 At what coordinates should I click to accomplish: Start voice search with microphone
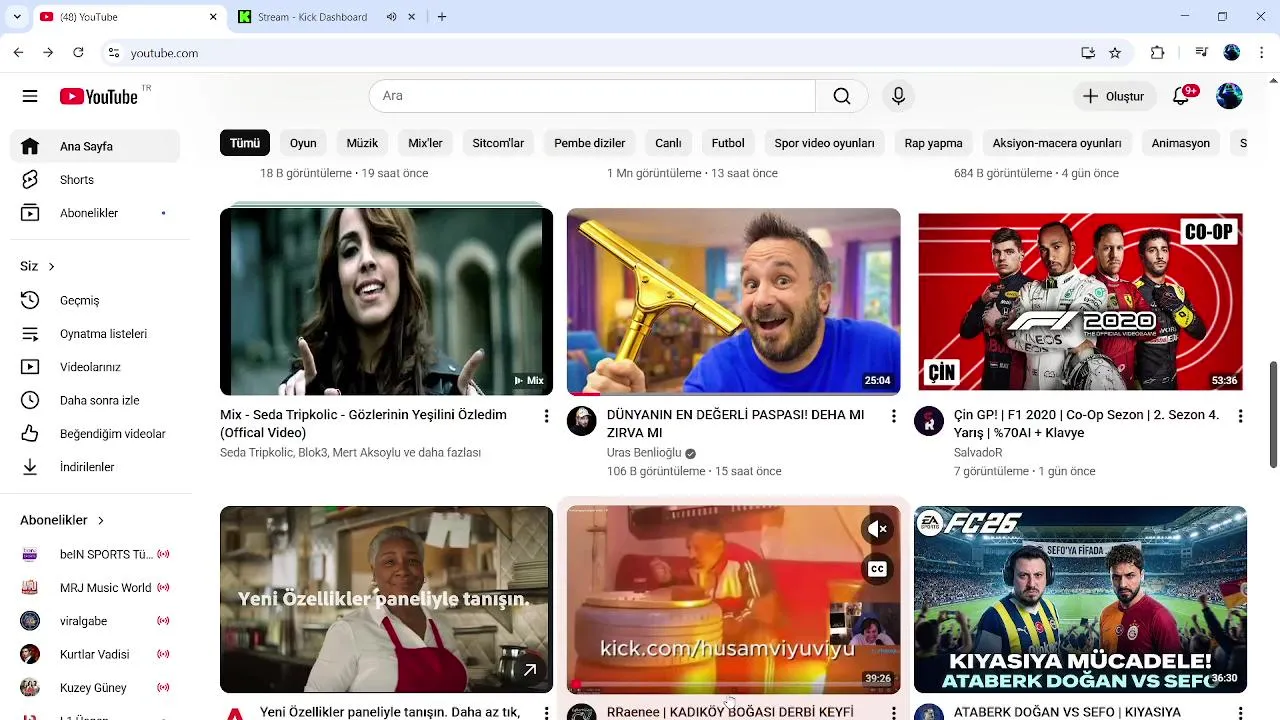tap(898, 96)
